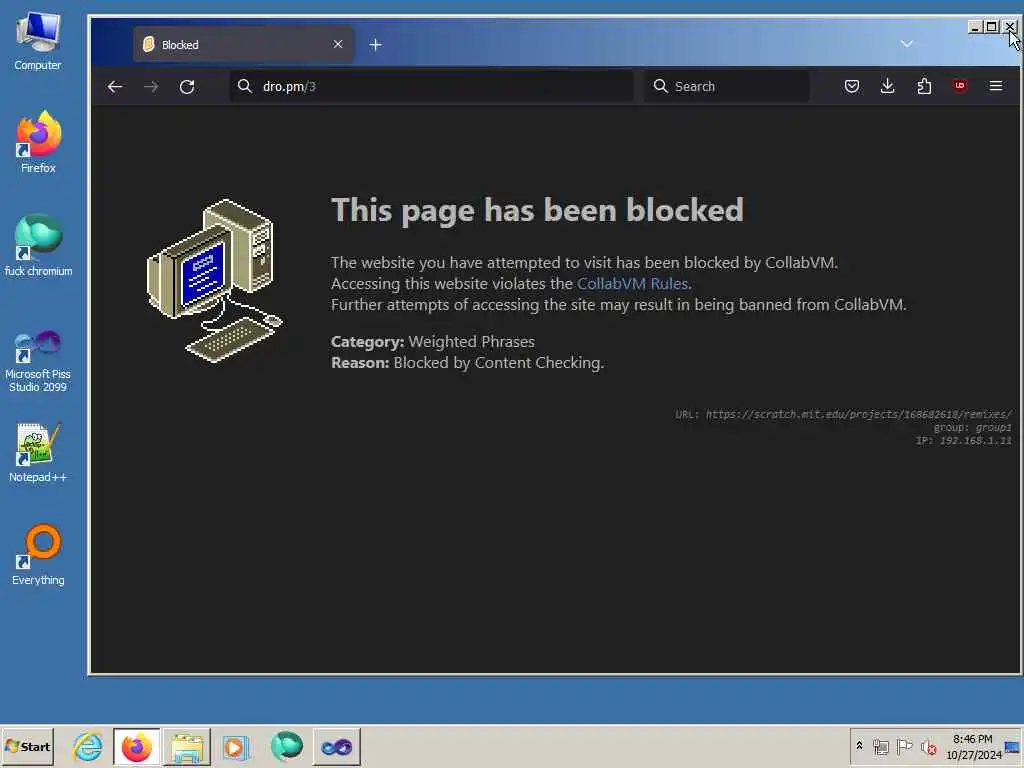
Task: Click the Show desktop button
Action: tap(1013, 746)
